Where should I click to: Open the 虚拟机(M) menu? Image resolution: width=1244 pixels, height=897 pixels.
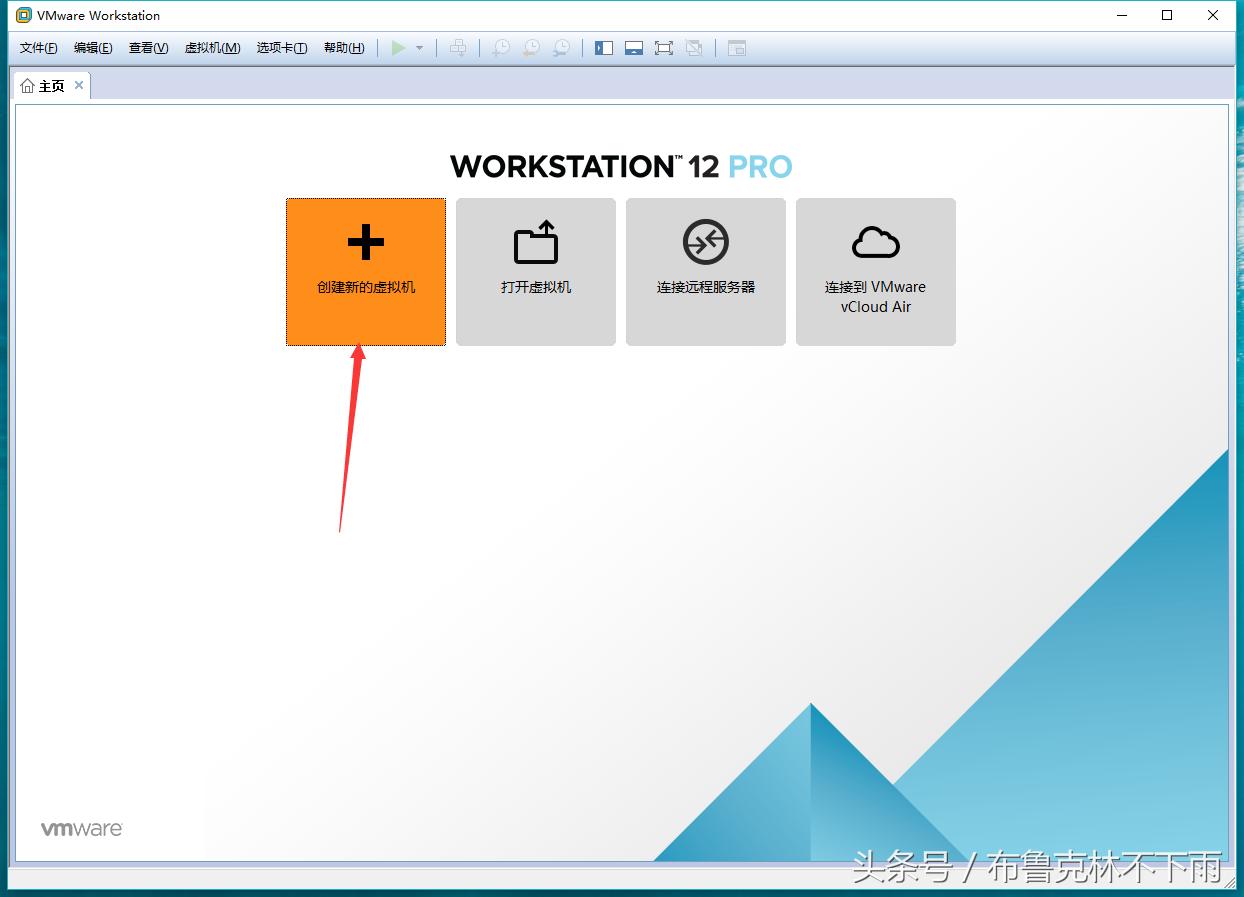[x=212, y=47]
